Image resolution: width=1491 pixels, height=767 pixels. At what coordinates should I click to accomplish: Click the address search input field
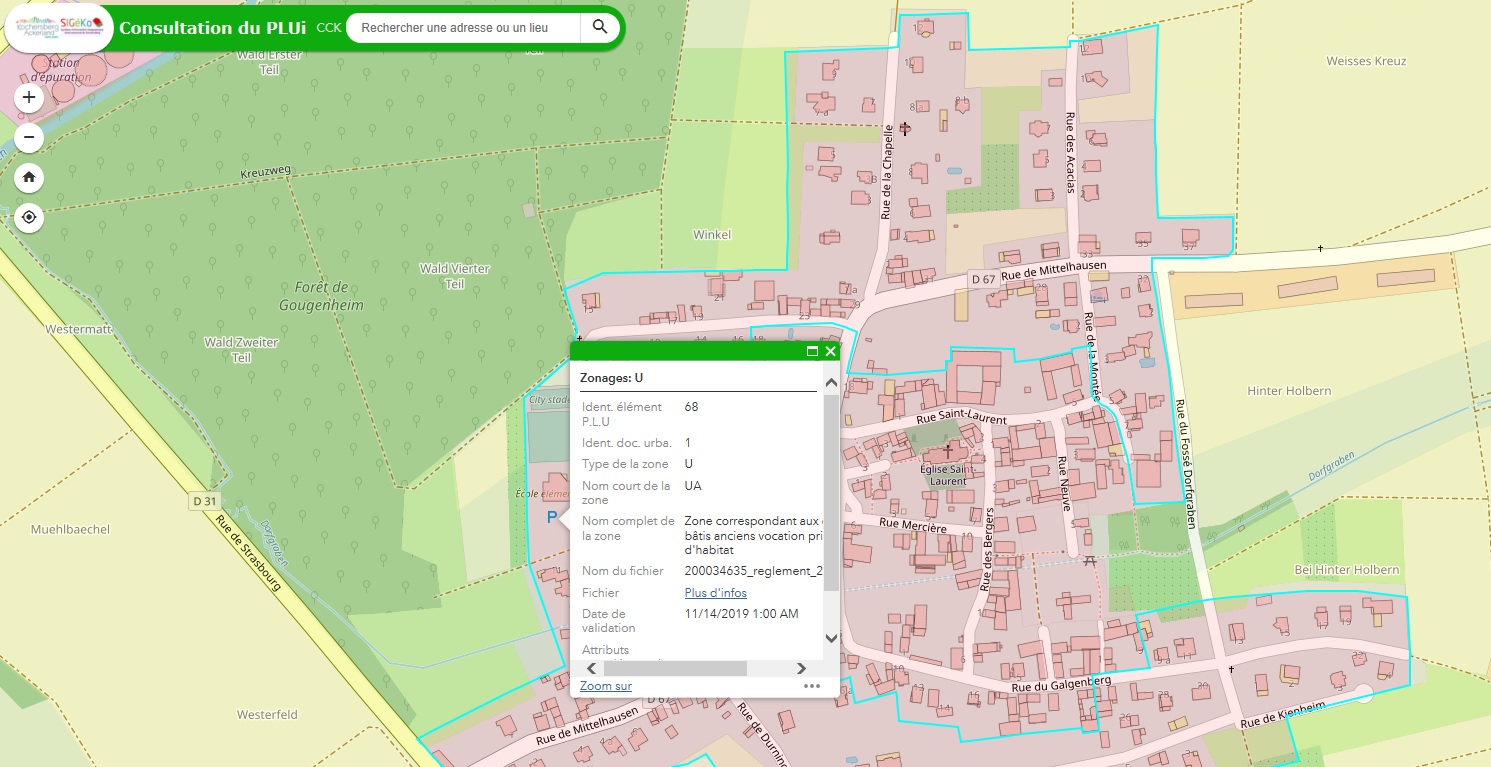(465, 28)
